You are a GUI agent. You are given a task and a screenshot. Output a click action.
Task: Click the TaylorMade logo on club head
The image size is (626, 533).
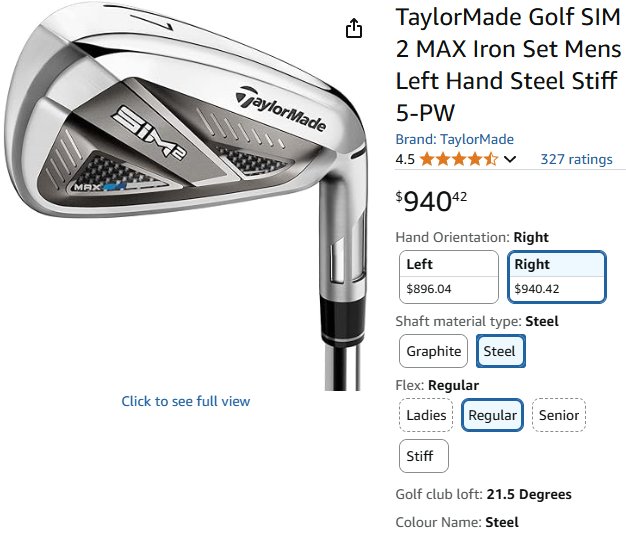(x=281, y=109)
